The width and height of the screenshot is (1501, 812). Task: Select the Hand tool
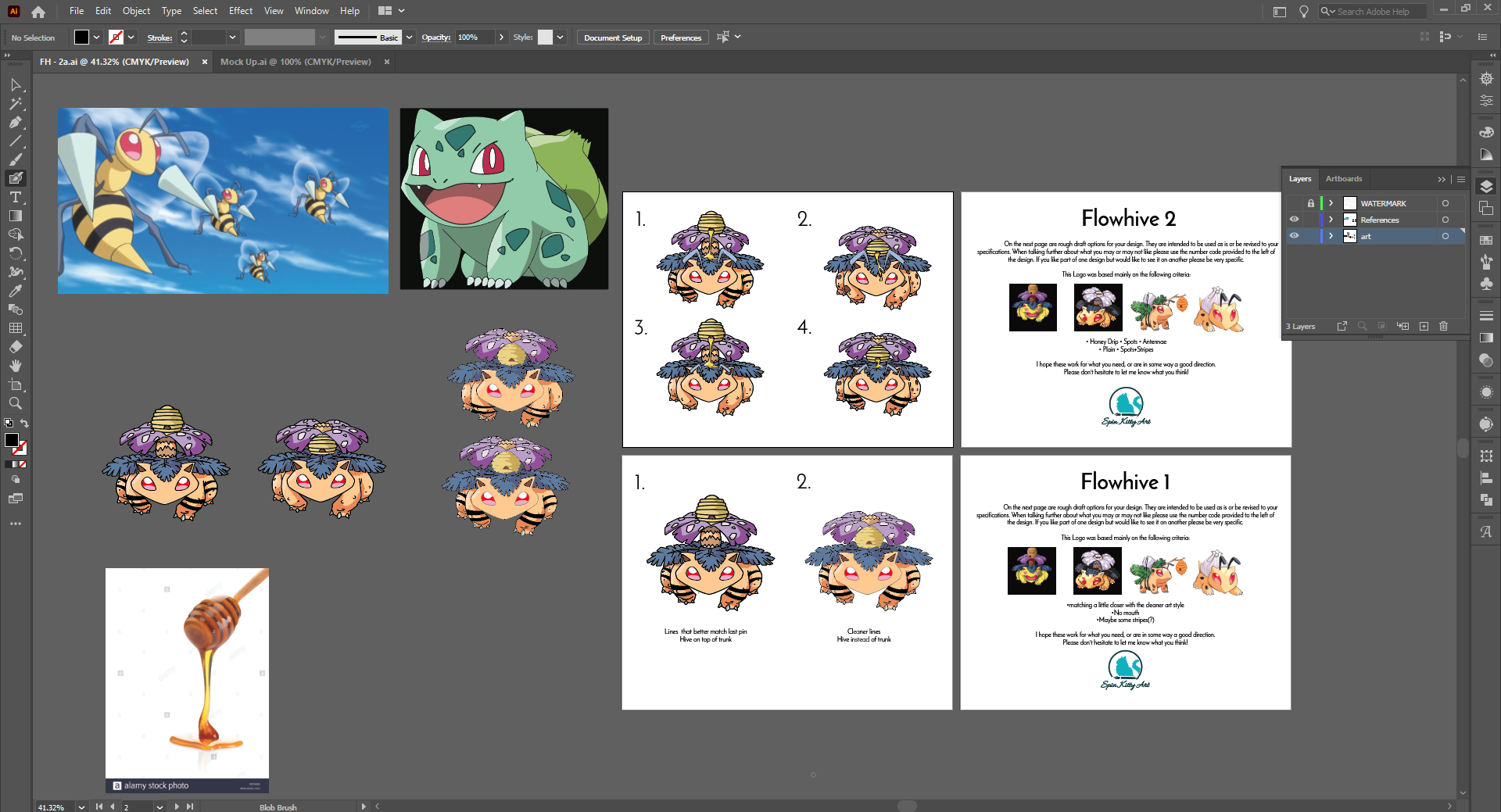click(x=16, y=366)
